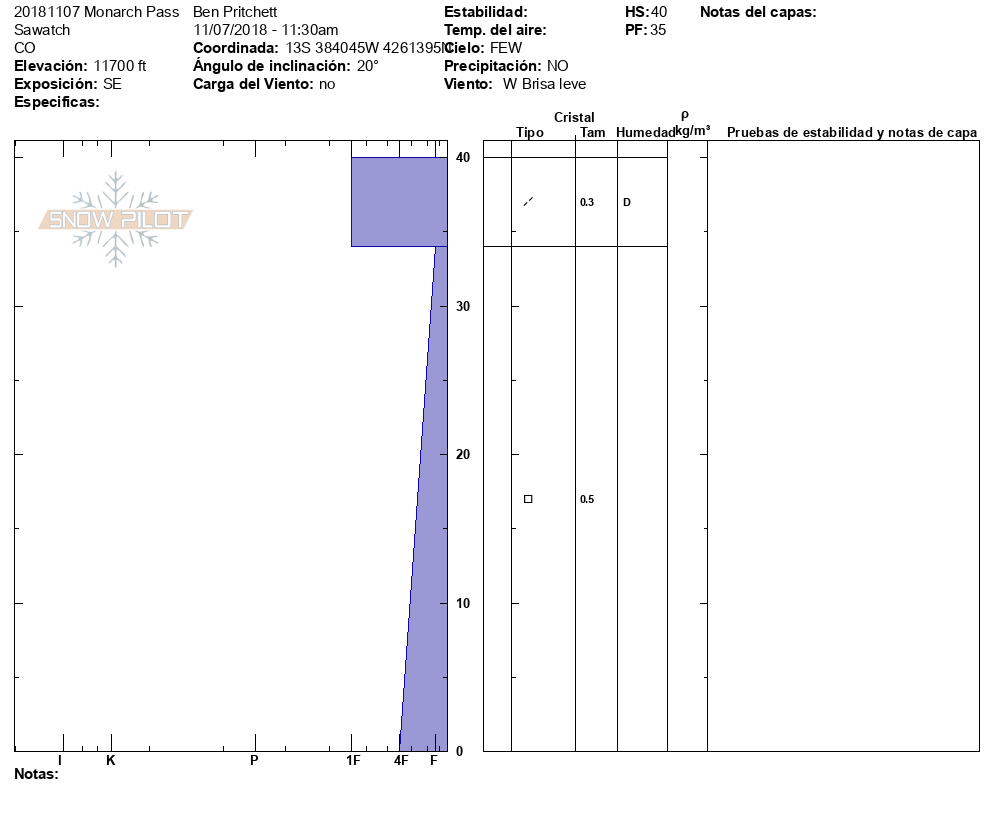Click the 'Notas del capas' heading

click(758, 12)
